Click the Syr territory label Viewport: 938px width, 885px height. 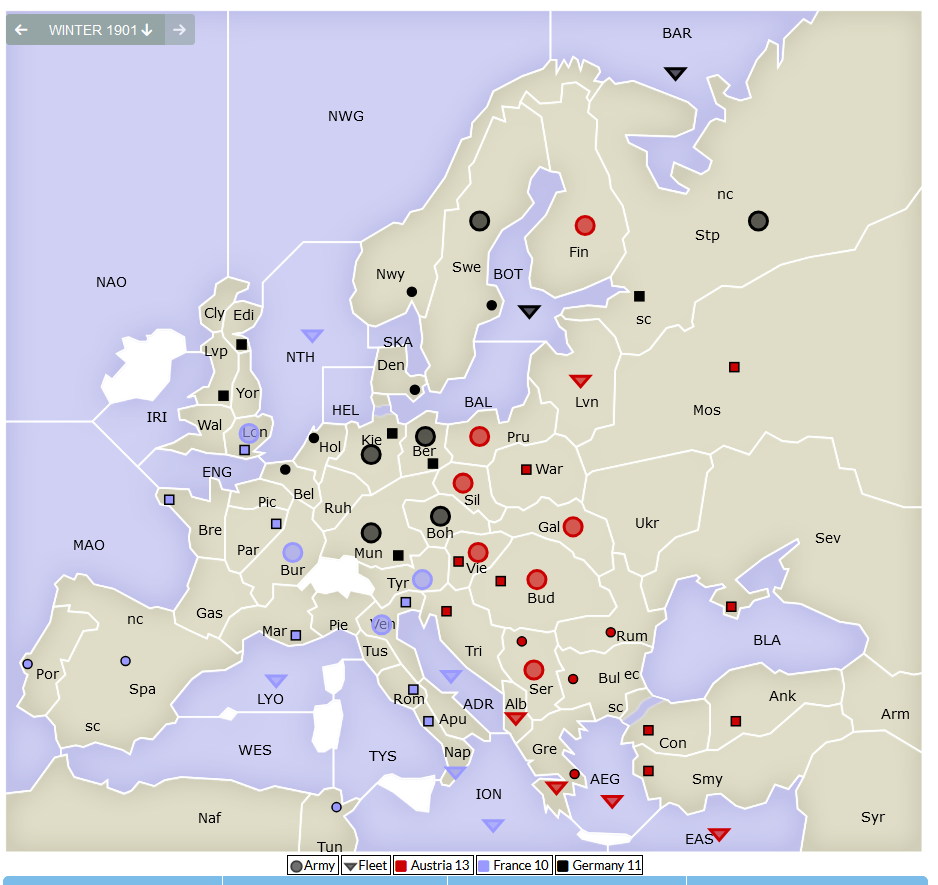873,817
